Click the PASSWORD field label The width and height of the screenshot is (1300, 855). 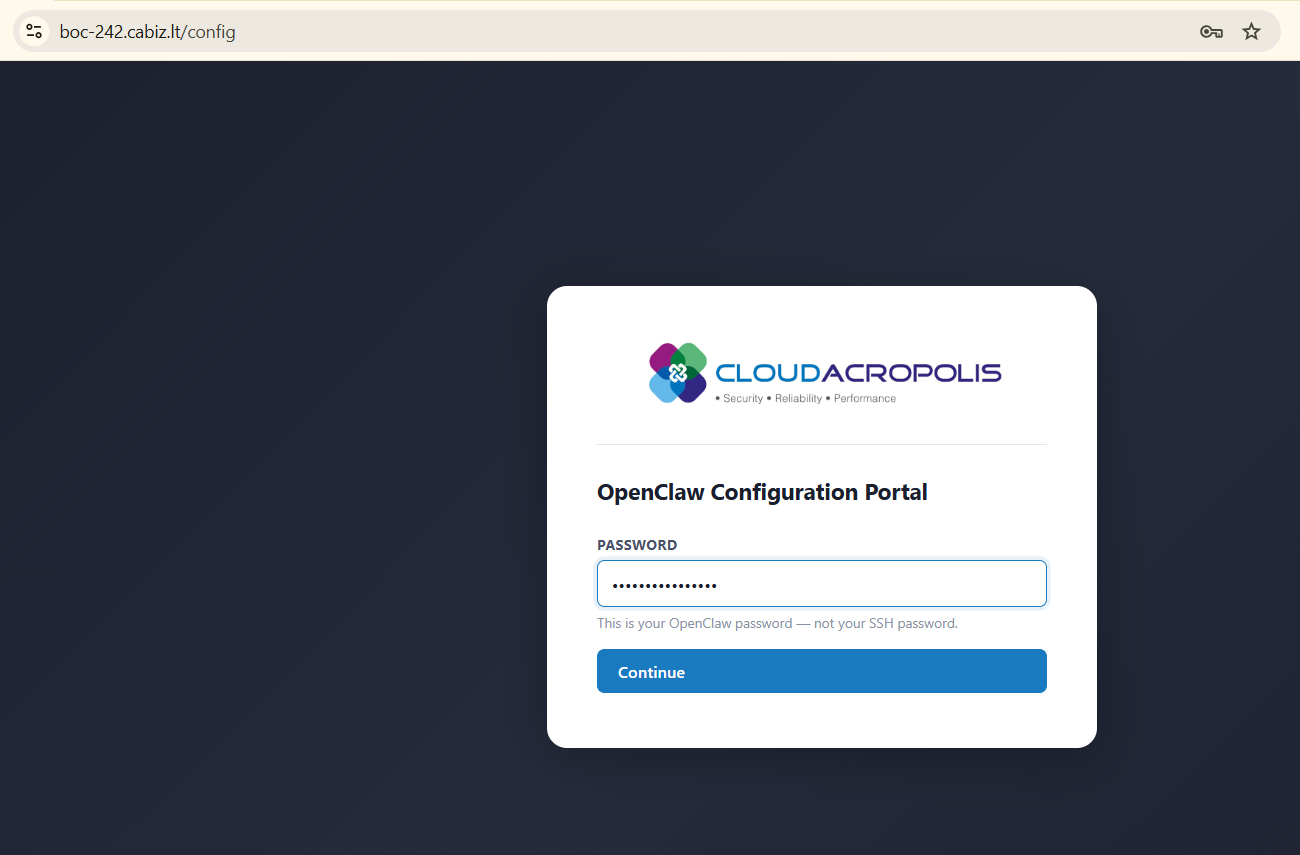coord(637,545)
